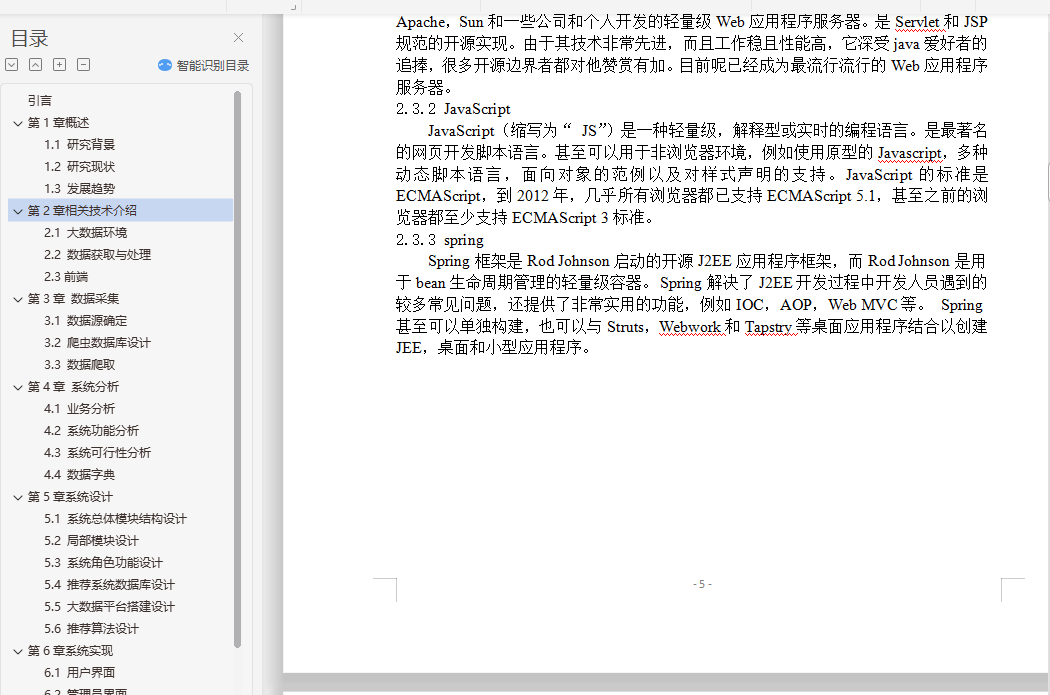
Task: Select the 第 4 章 系统分析 heading
Action: click(x=74, y=386)
